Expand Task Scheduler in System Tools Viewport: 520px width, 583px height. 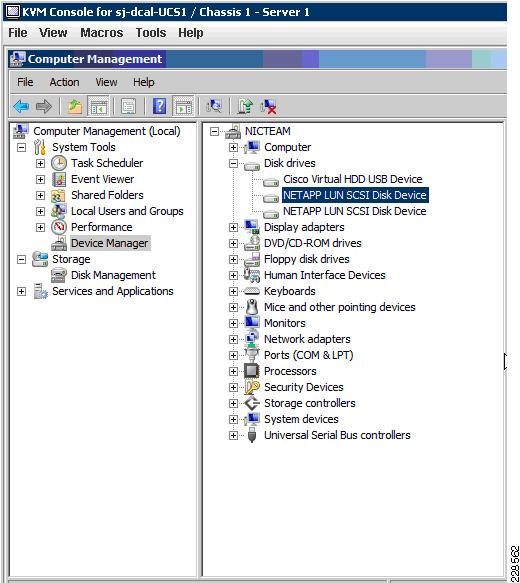pyautogui.click(x=40, y=163)
